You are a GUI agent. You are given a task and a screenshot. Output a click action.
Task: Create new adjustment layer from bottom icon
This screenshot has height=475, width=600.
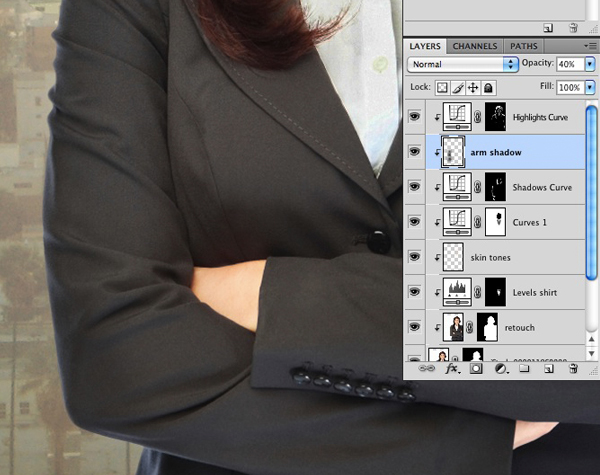tap(499, 369)
